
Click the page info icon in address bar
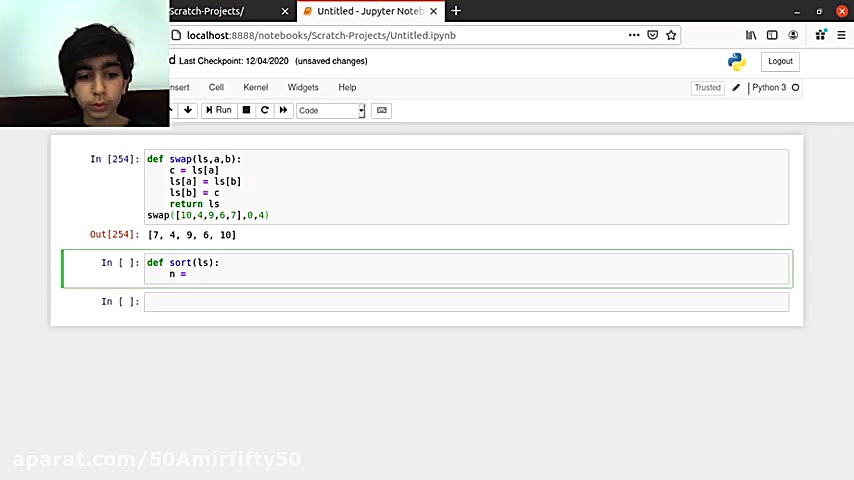[176, 35]
